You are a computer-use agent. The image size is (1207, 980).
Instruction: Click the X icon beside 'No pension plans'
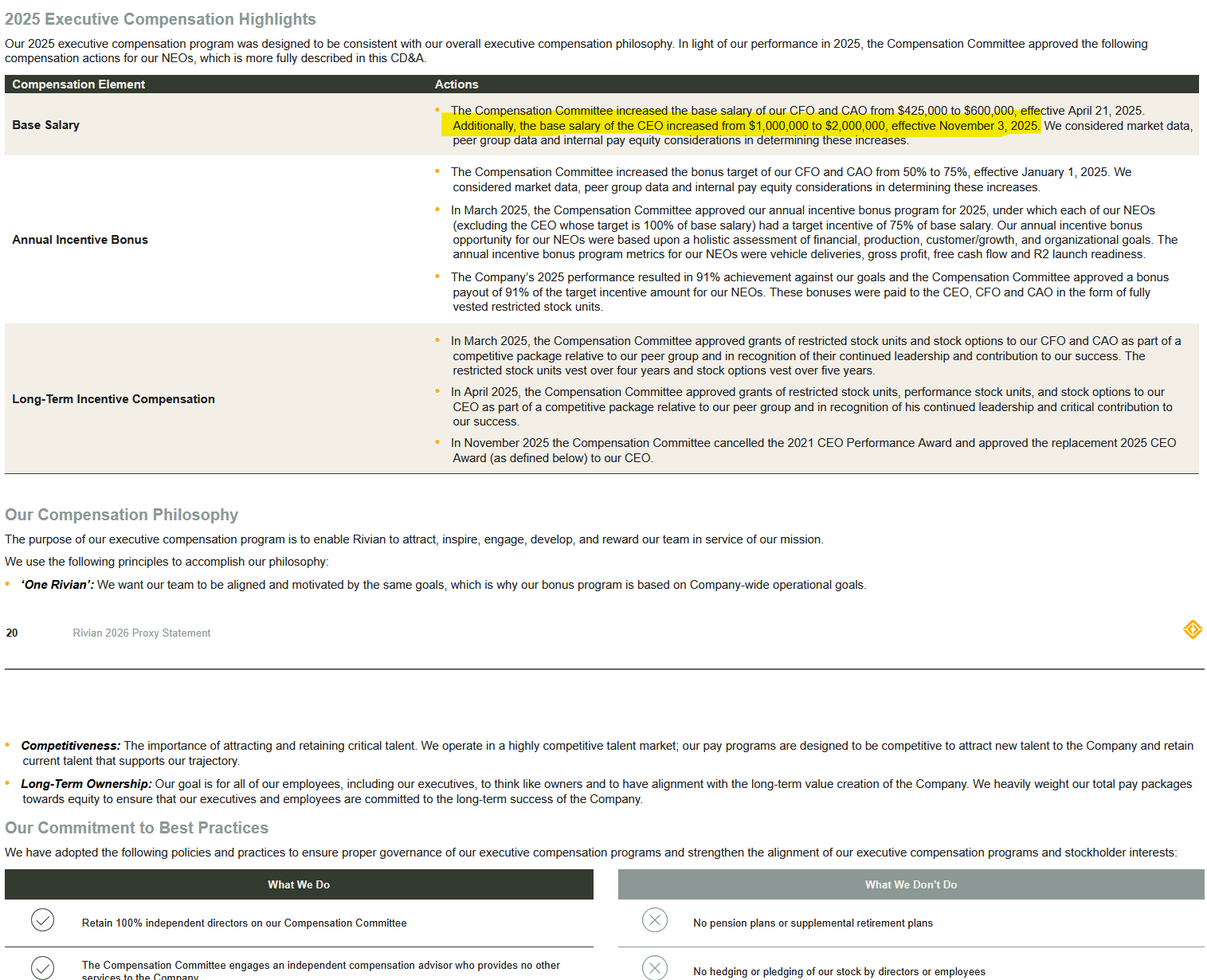pyautogui.click(x=655, y=920)
